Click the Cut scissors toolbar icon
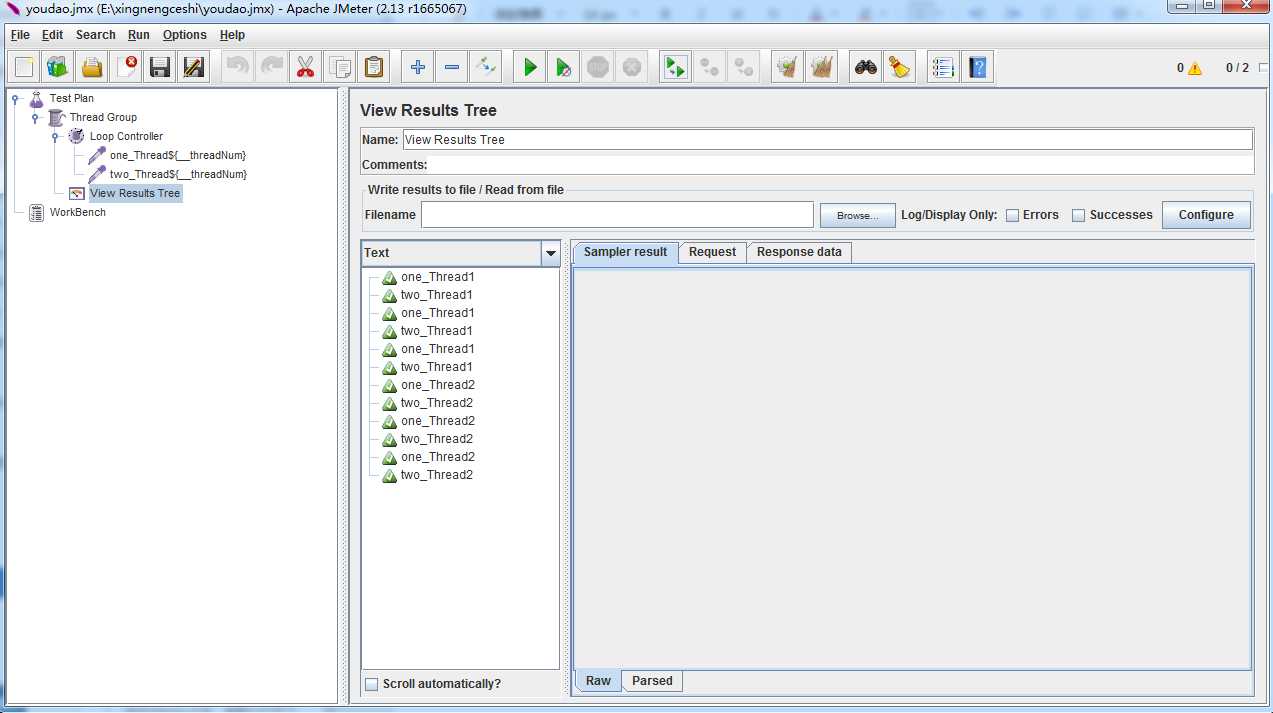Viewport: 1273px width, 713px height. (x=305, y=68)
